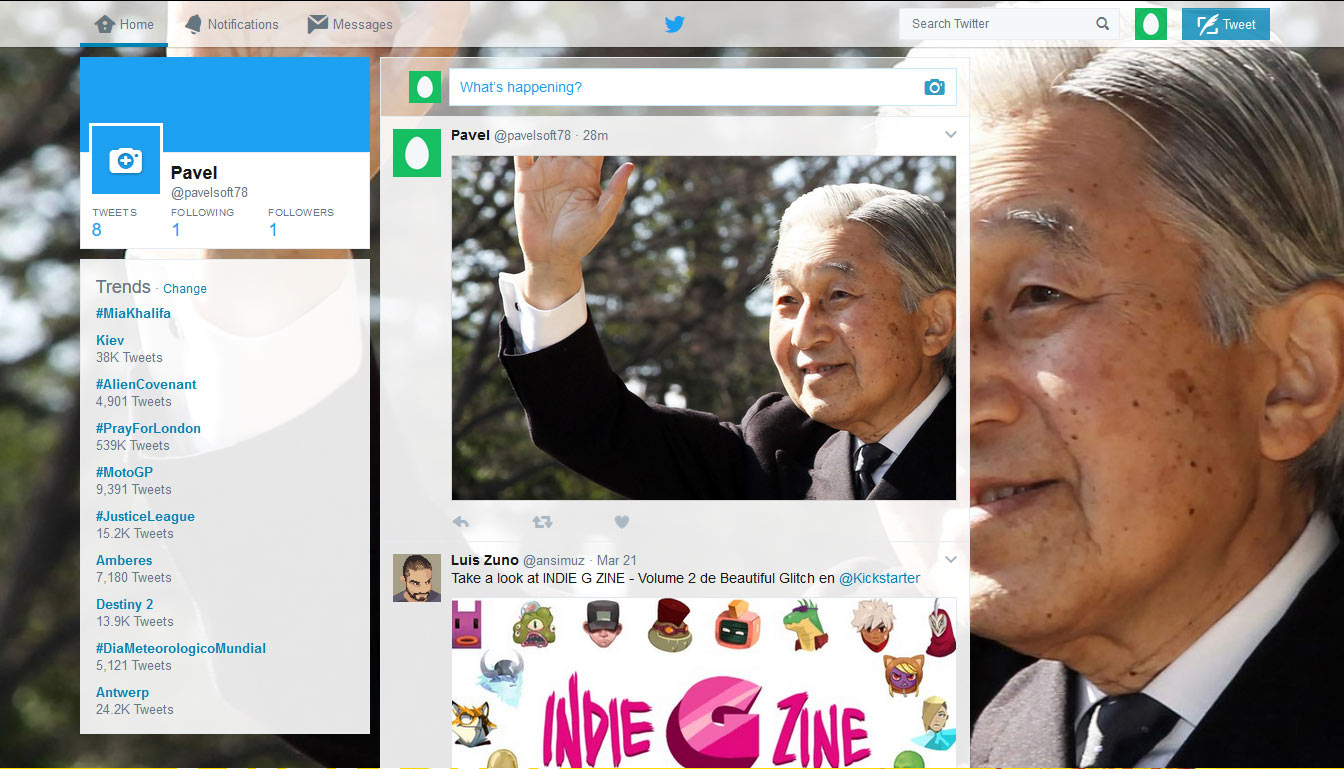1344x769 pixels.
Task: Retweet Pavel's photo tweet
Action: [x=542, y=522]
